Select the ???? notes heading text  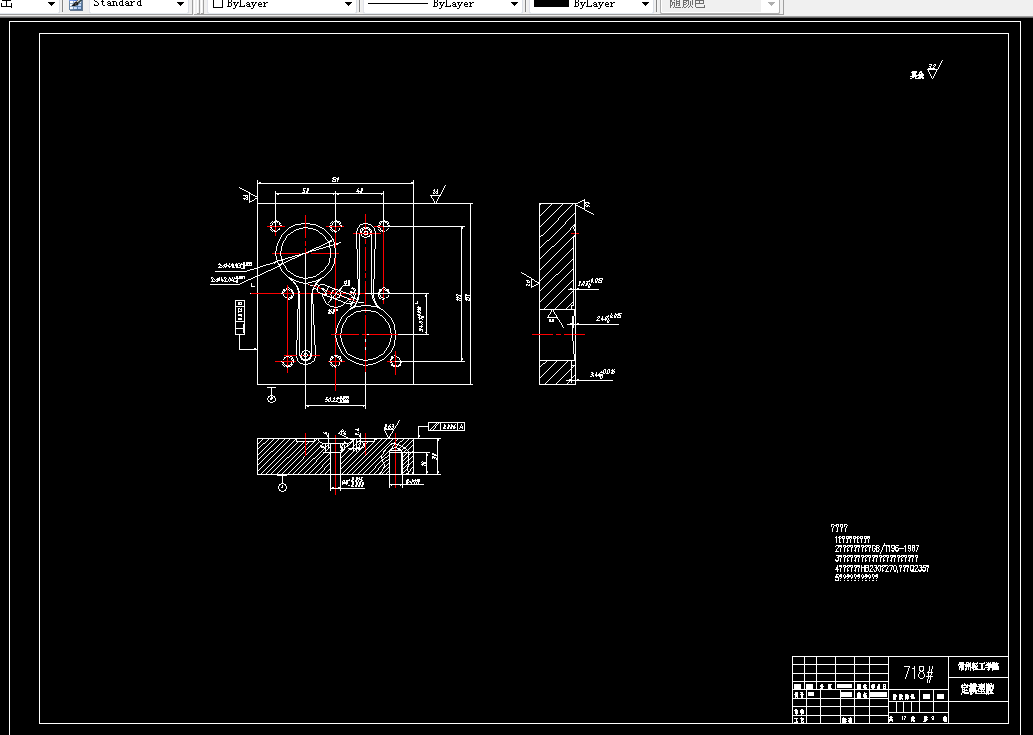click(x=839, y=528)
